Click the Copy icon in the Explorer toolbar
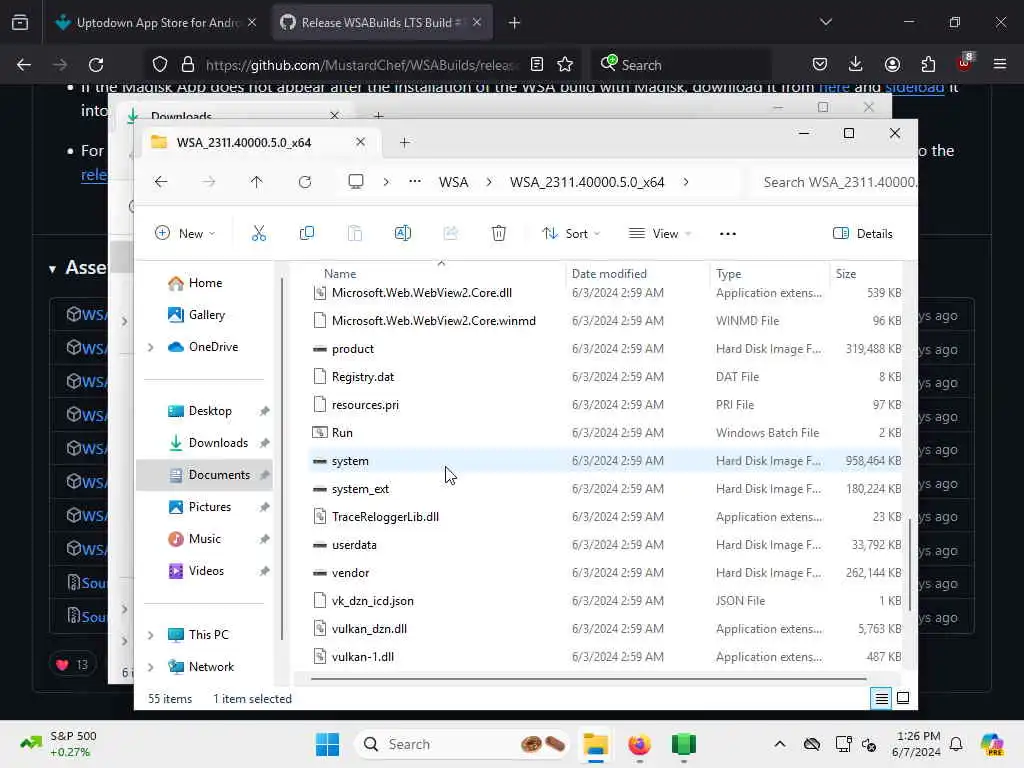The height and width of the screenshot is (768, 1024). pyautogui.click(x=306, y=233)
